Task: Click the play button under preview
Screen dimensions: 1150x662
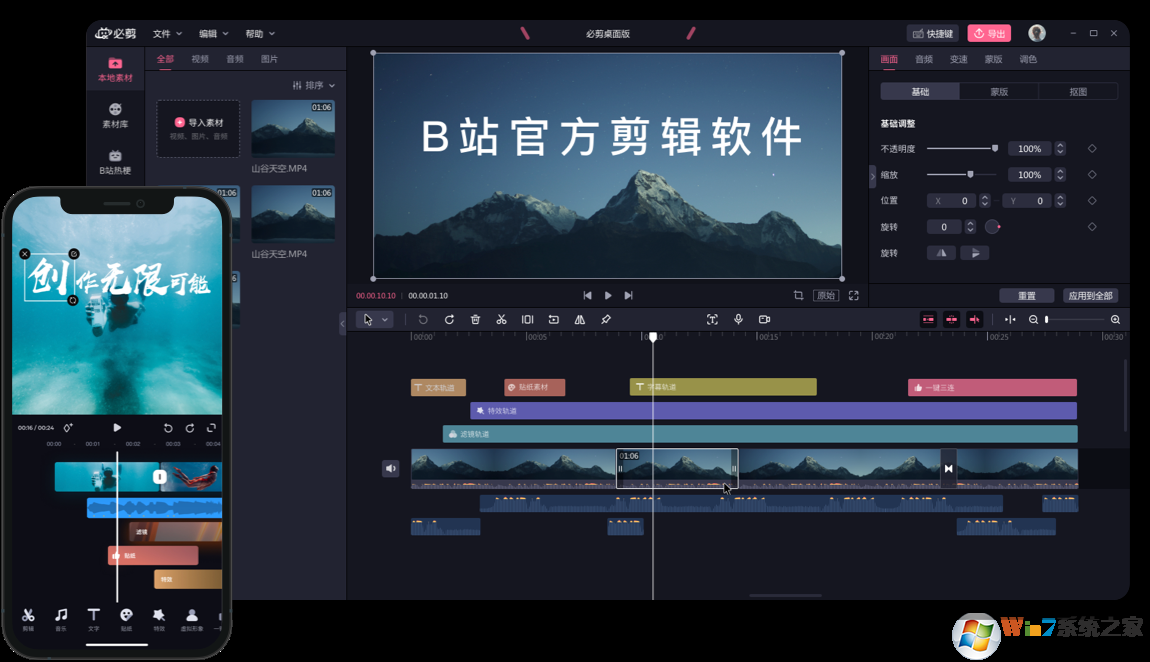Action: click(x=608, y=295)
